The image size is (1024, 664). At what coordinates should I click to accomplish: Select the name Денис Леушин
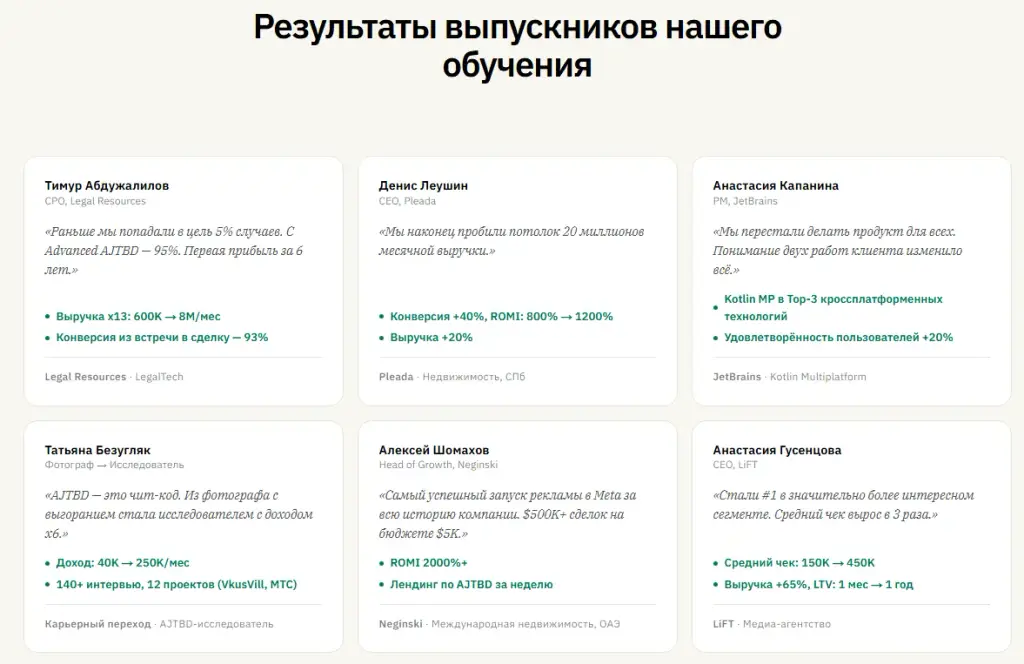point(423,185)
